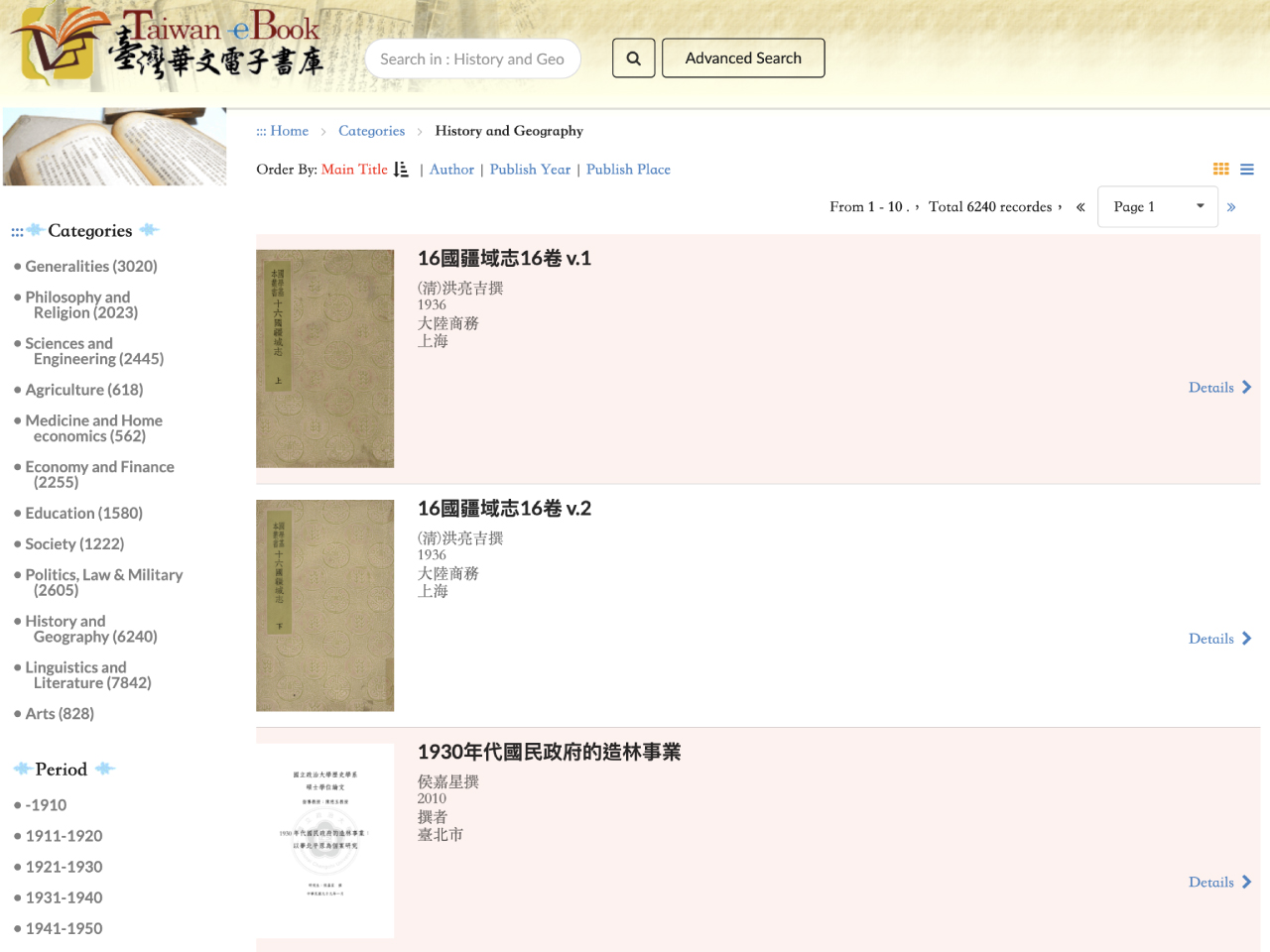Sort results by Main Title
1270x952 pixels.
click(x=354, y=170)
